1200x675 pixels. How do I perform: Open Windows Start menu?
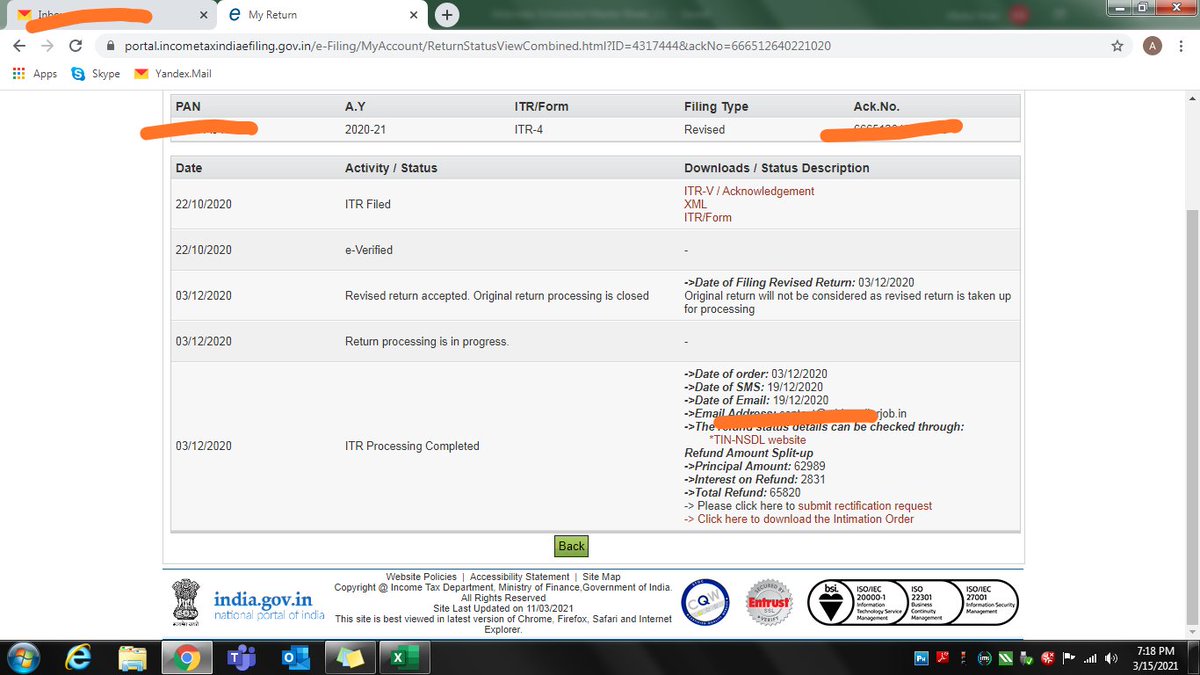[22, 657]
